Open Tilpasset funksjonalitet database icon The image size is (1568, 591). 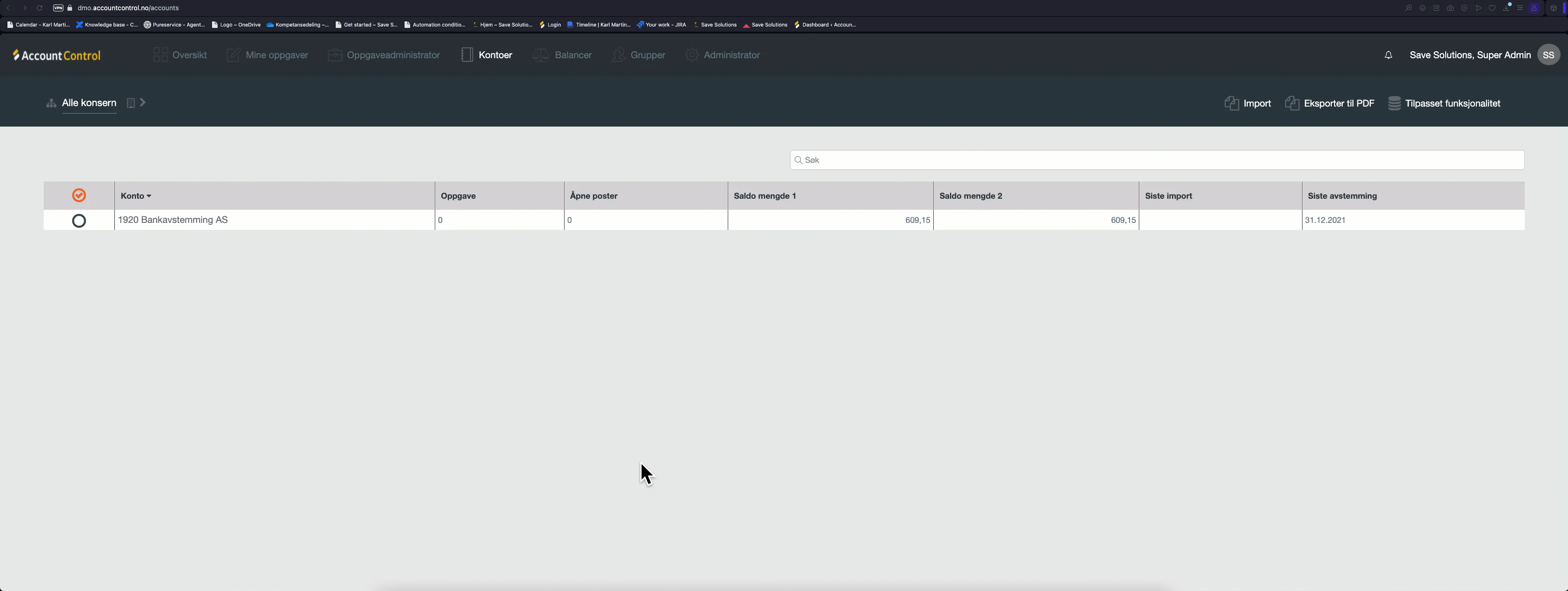pyautogui.click(x=1394, y=103)
